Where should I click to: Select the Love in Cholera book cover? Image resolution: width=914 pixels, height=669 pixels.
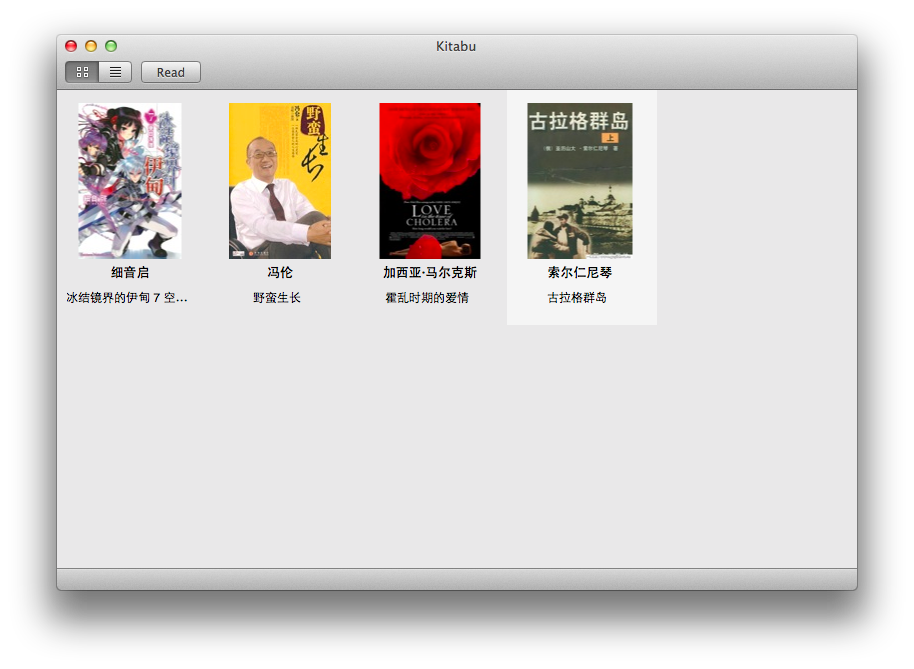430,181
